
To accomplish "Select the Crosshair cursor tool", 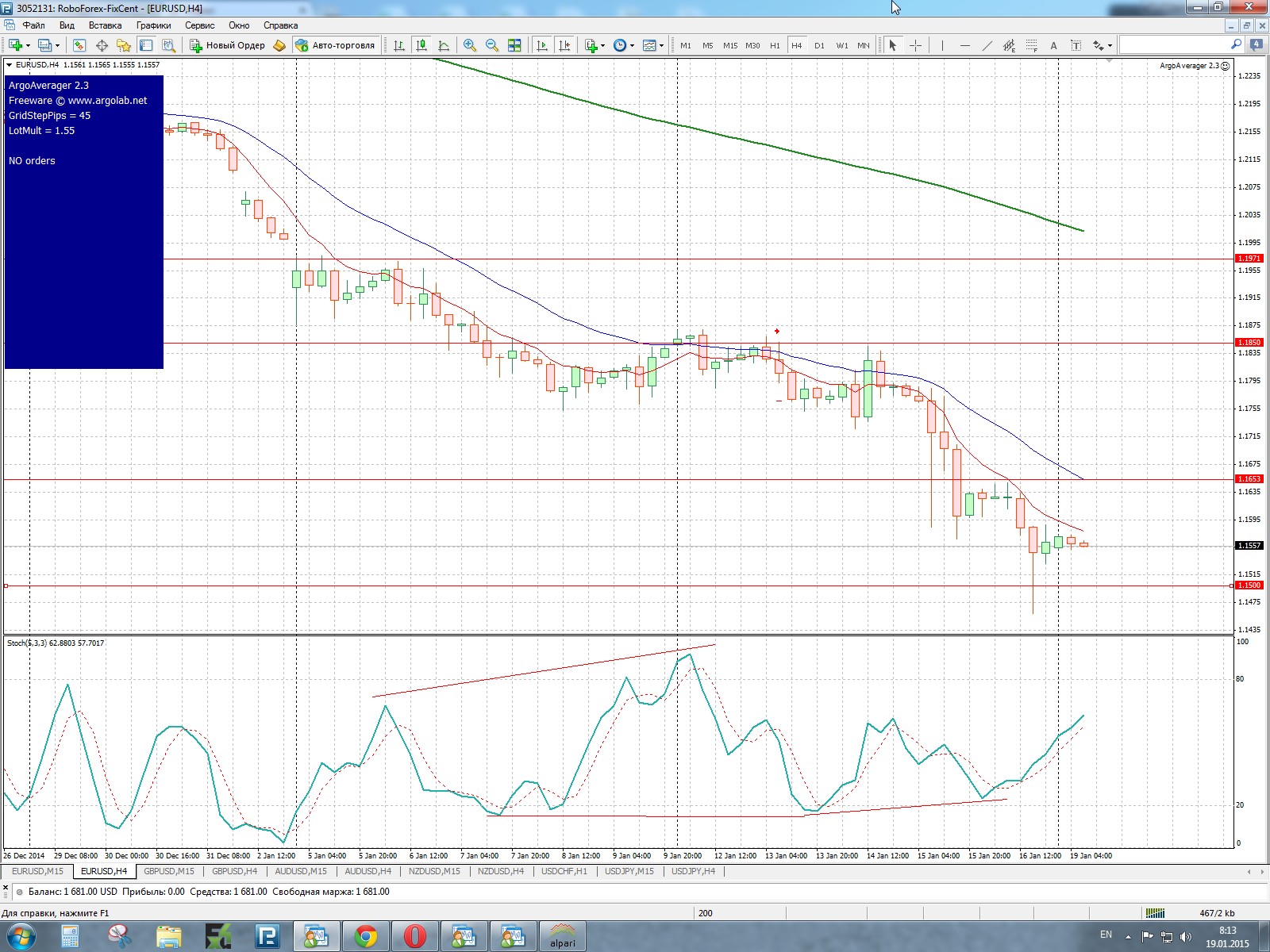I will pos(915,45).
